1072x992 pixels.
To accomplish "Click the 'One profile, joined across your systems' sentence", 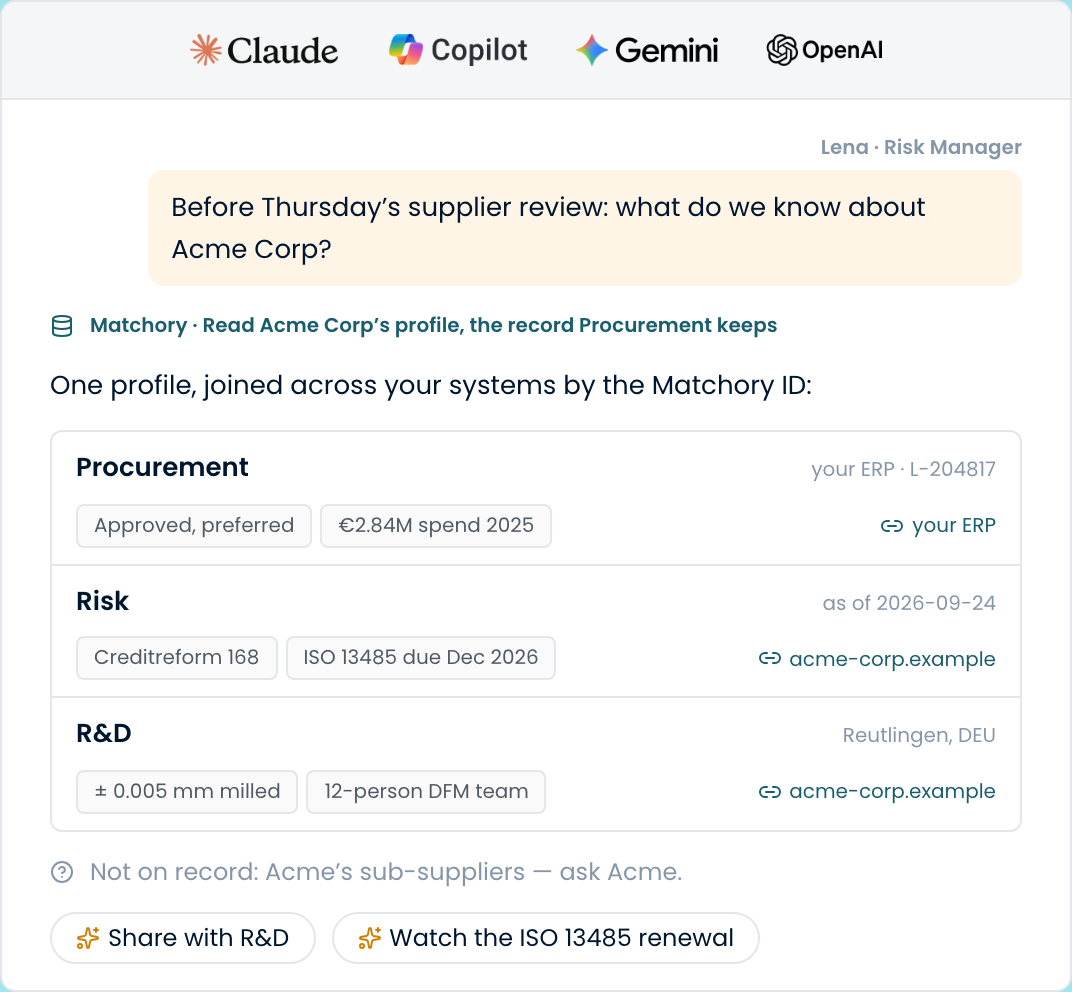I will (x=431, y=386).
